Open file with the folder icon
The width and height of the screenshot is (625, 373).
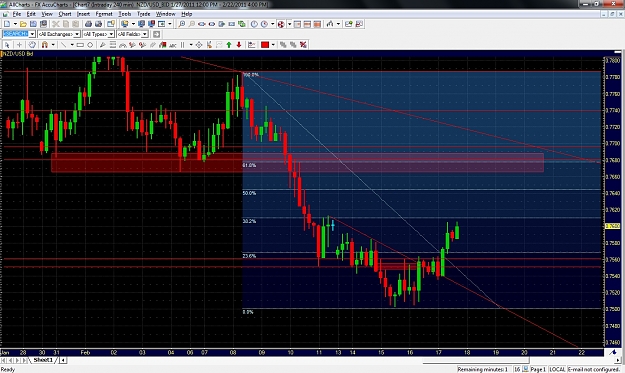(x=23, y=24)
